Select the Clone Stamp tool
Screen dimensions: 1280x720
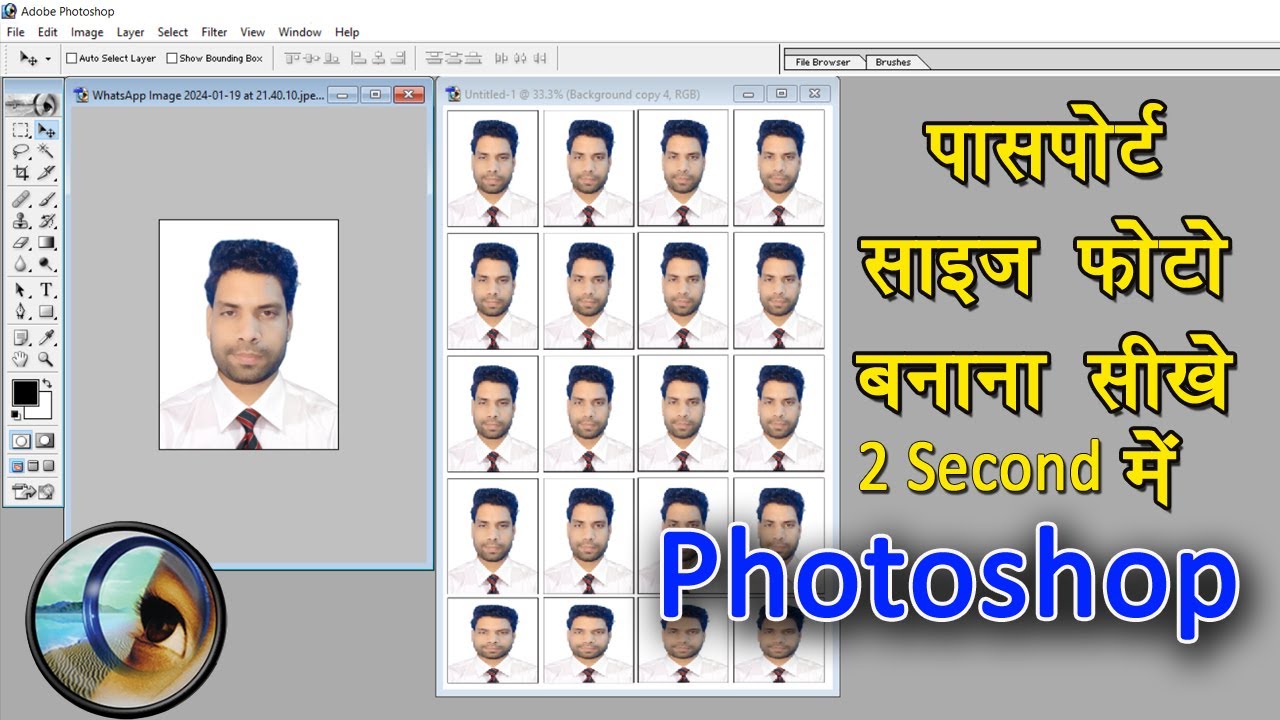pyautogui.click(x=21, y=221)
